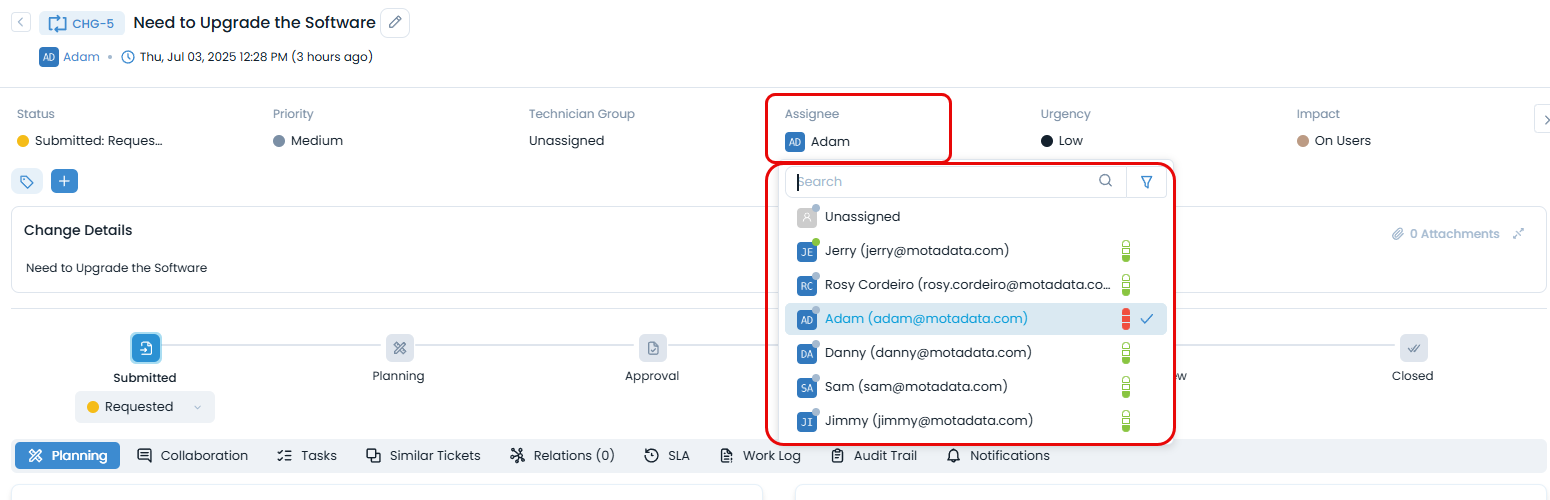Open the Status dropdown showing Submitted: Requested
The height and width of the screenshot is (500, 1550).
tap(90, 141)
